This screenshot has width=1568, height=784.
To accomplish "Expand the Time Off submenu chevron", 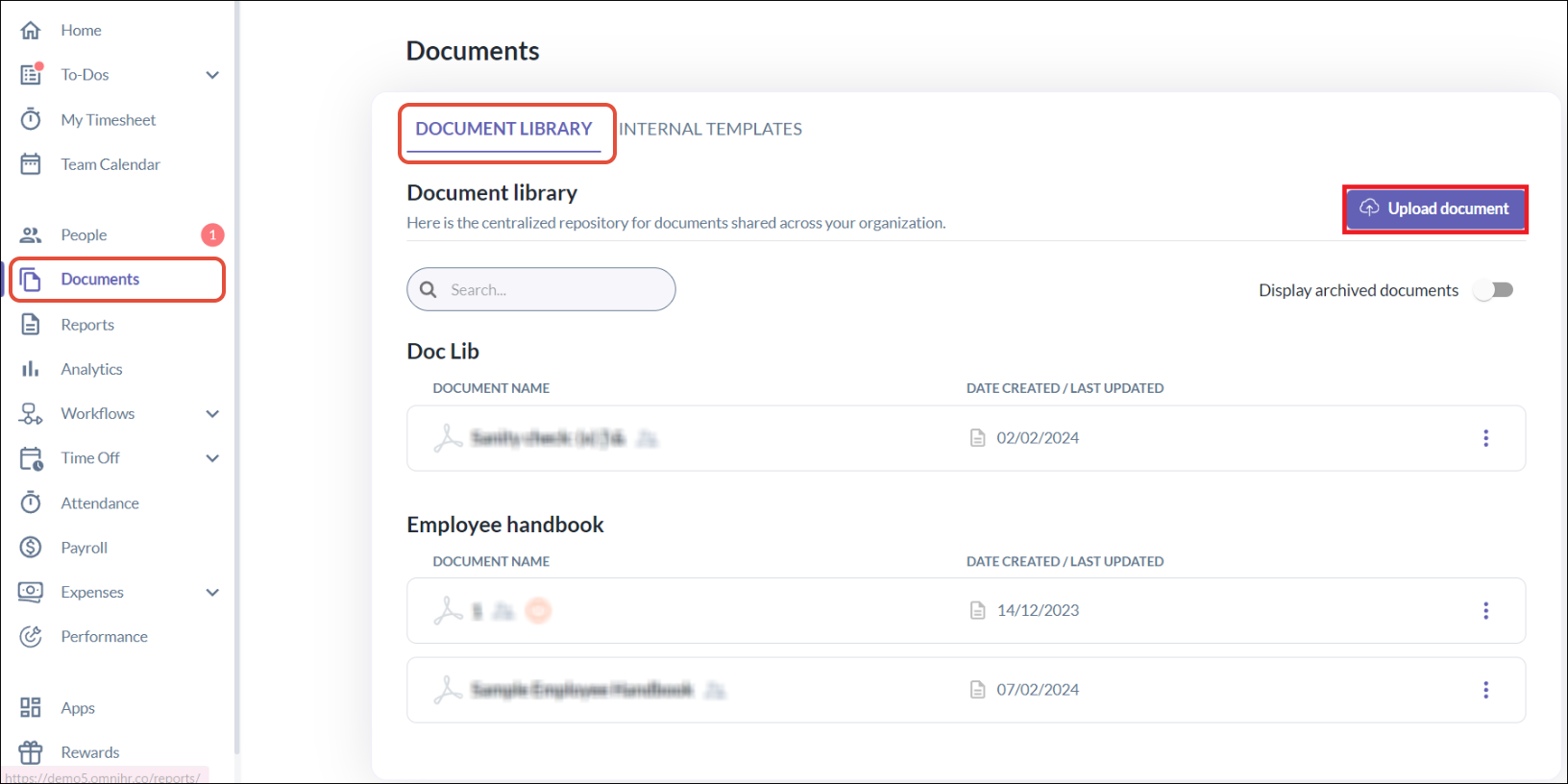I will tap(212, 458).
